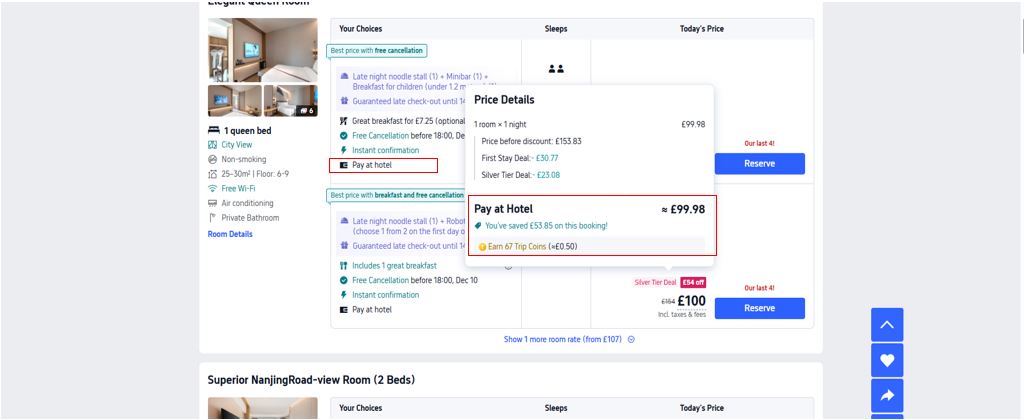
Task: Click the heart favorite button
Action: coord(887,360)
